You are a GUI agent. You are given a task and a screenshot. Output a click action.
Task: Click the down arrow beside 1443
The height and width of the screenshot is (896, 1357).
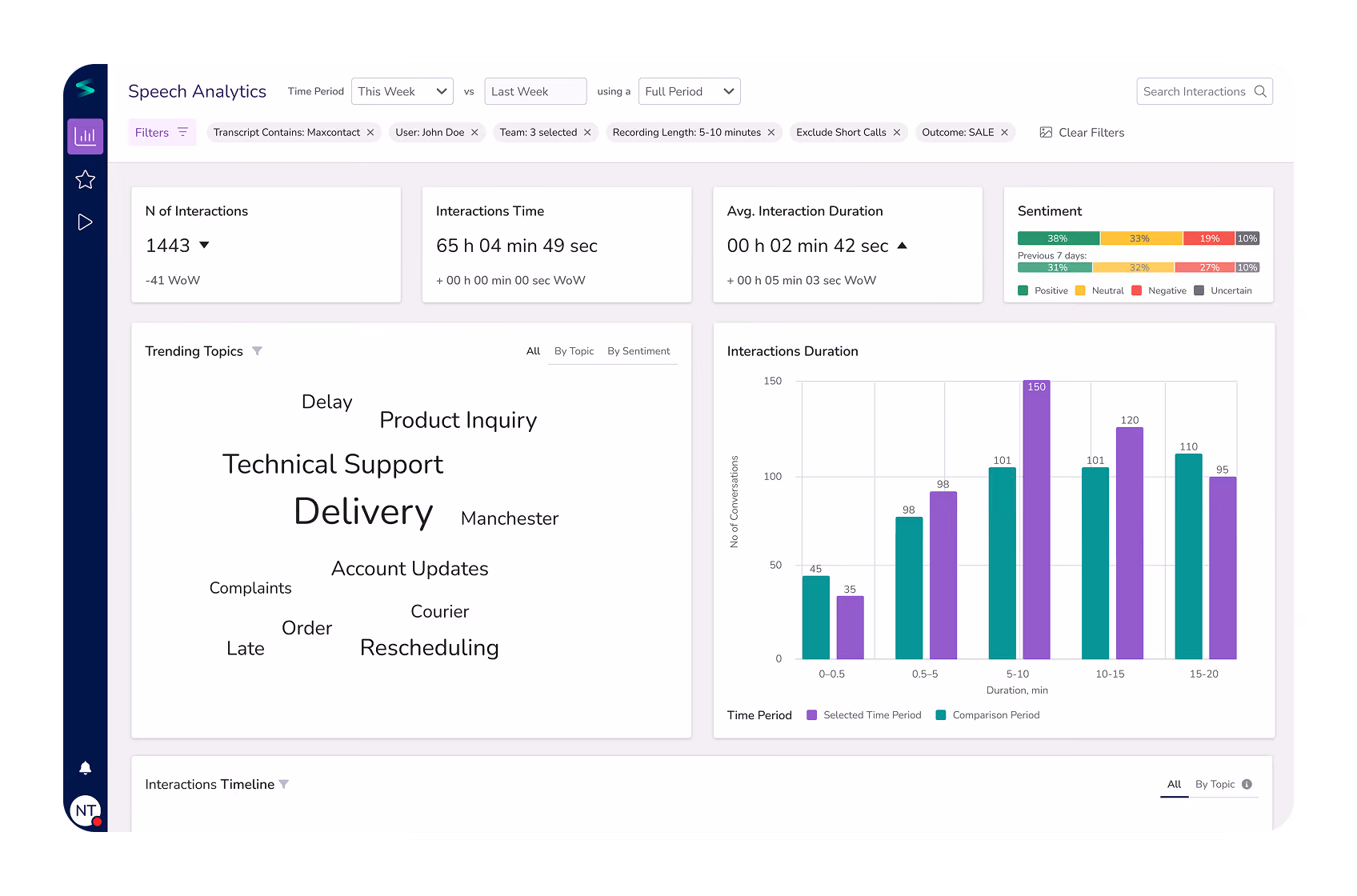[204, 246]
